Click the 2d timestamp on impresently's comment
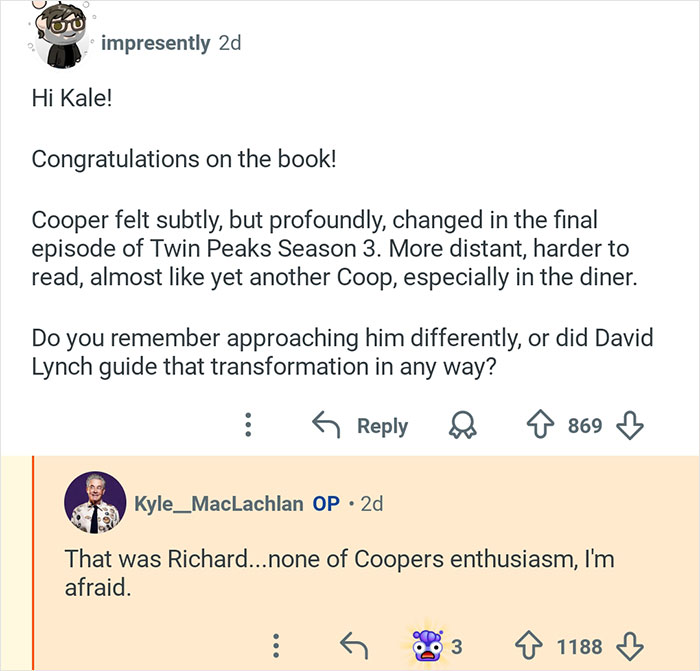This screenshot has width=700, height=671. pyautogui.click(x=229, y=43)
